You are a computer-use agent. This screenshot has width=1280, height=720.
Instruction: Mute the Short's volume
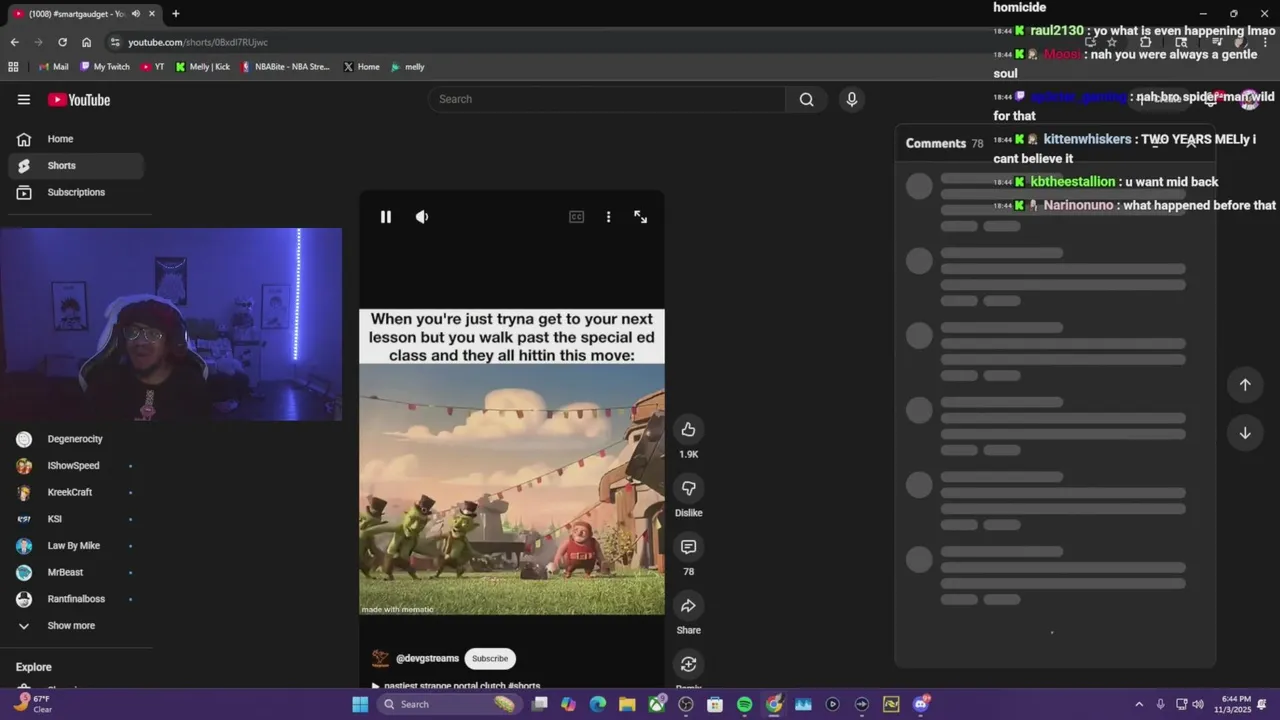click(x=422, y=217)
